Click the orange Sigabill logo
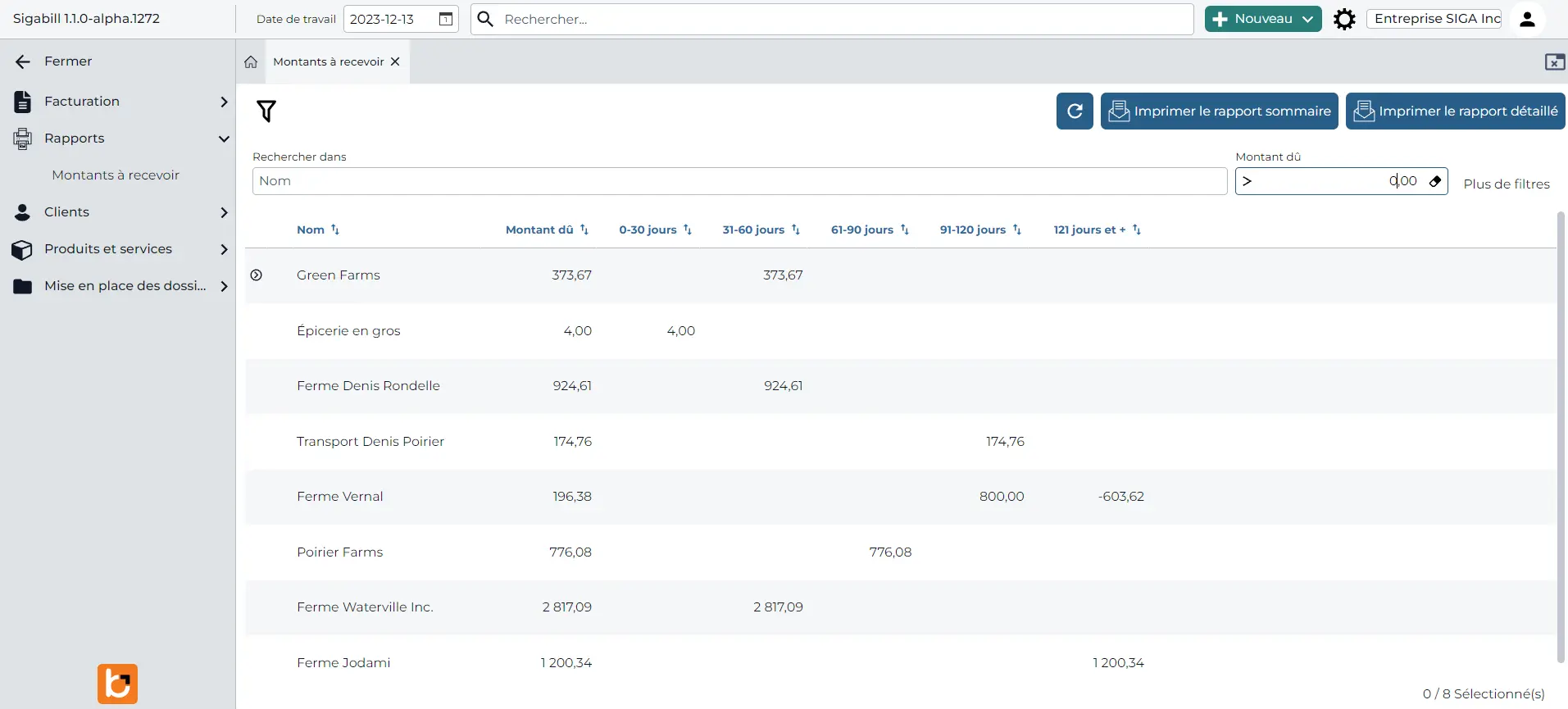The height and width of the screenshot is (709, 1568). point(117,684)
